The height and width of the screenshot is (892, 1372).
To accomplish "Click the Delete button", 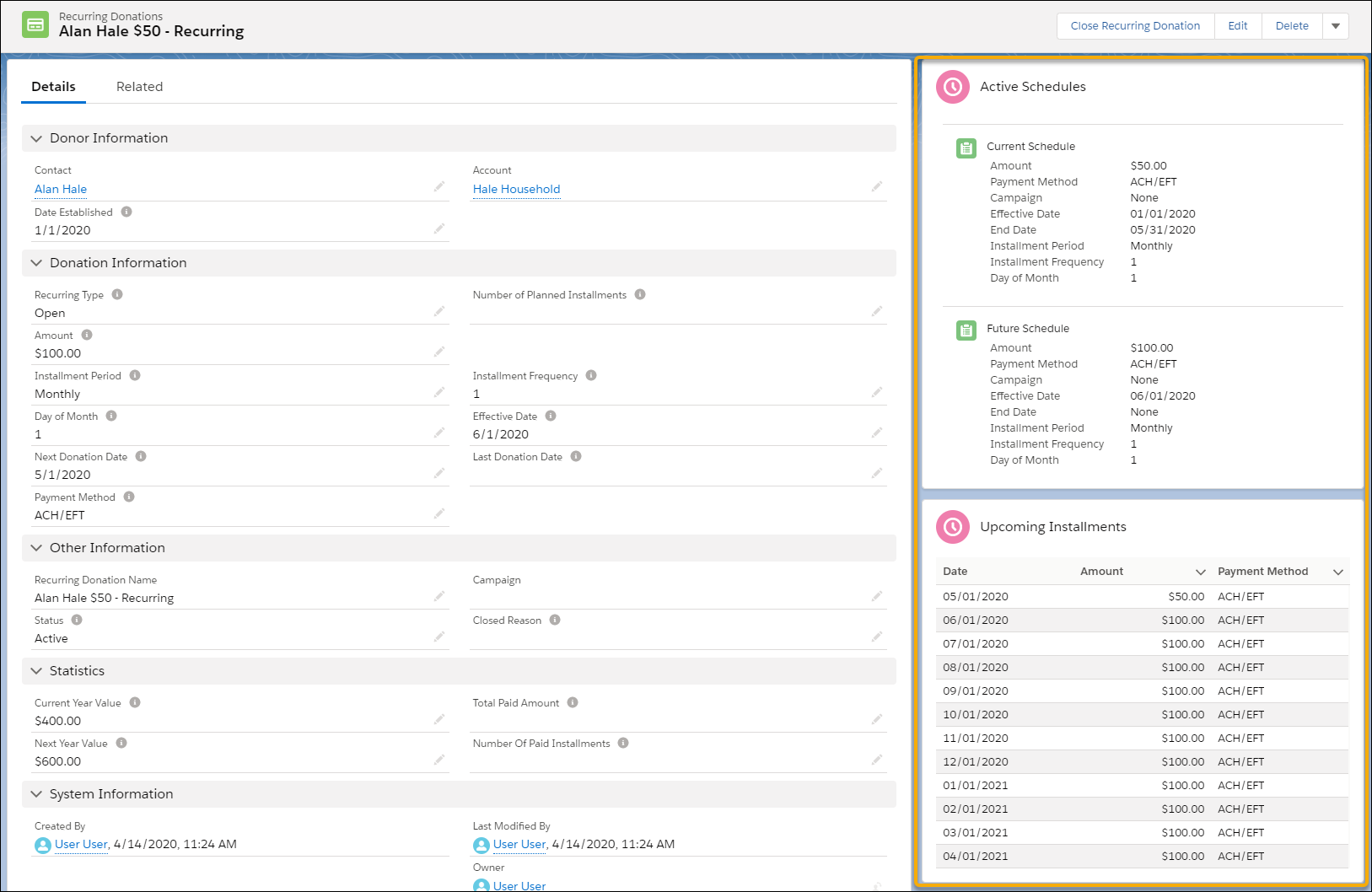I will point(1292,26).
